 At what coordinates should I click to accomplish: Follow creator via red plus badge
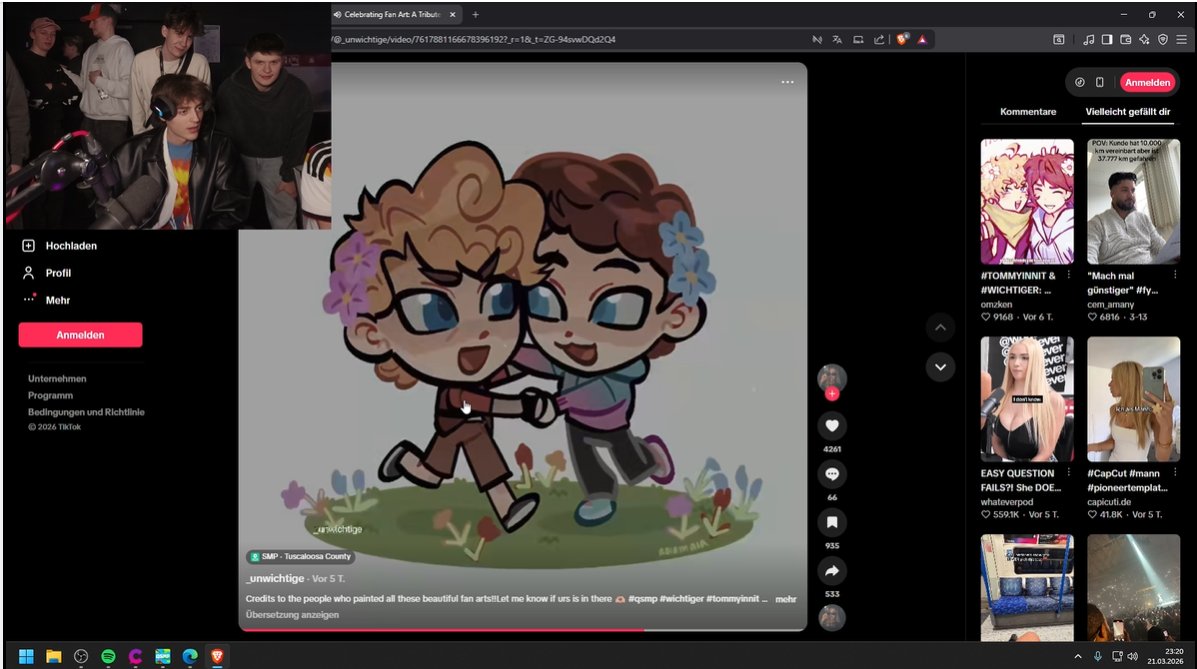(832, 394)
